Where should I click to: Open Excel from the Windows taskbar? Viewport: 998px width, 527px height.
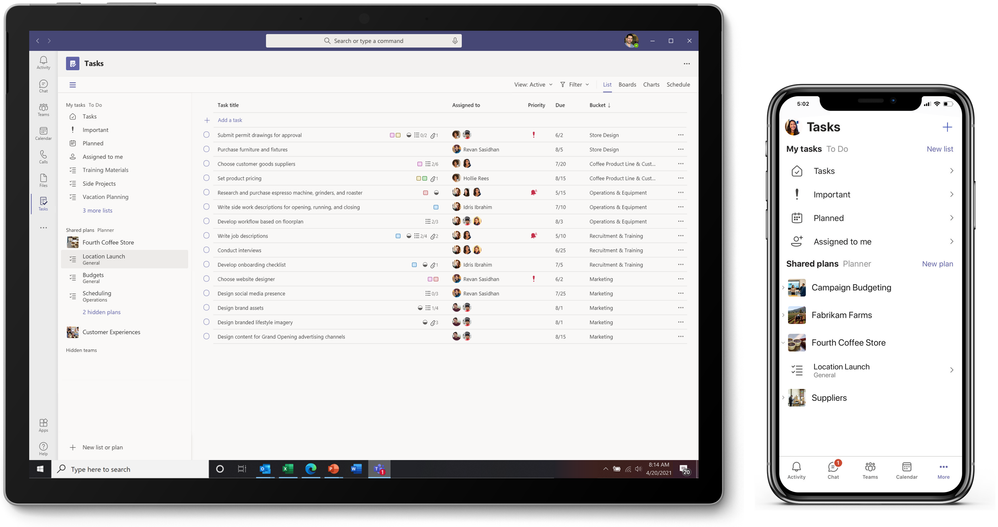(288, 469)
